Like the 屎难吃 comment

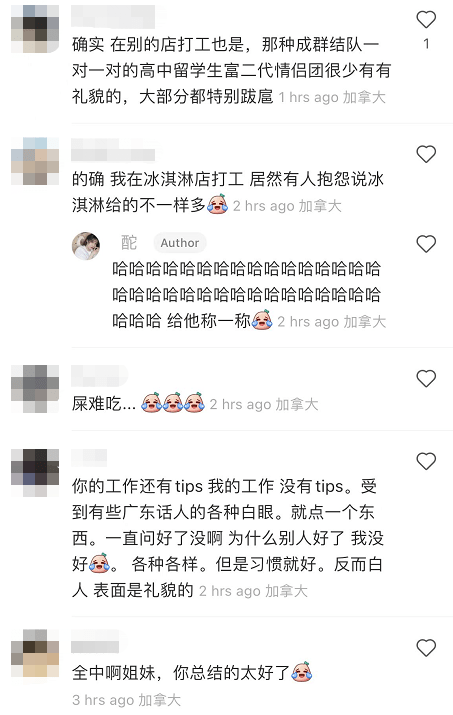pyautogui.click(x=426, y=378)
